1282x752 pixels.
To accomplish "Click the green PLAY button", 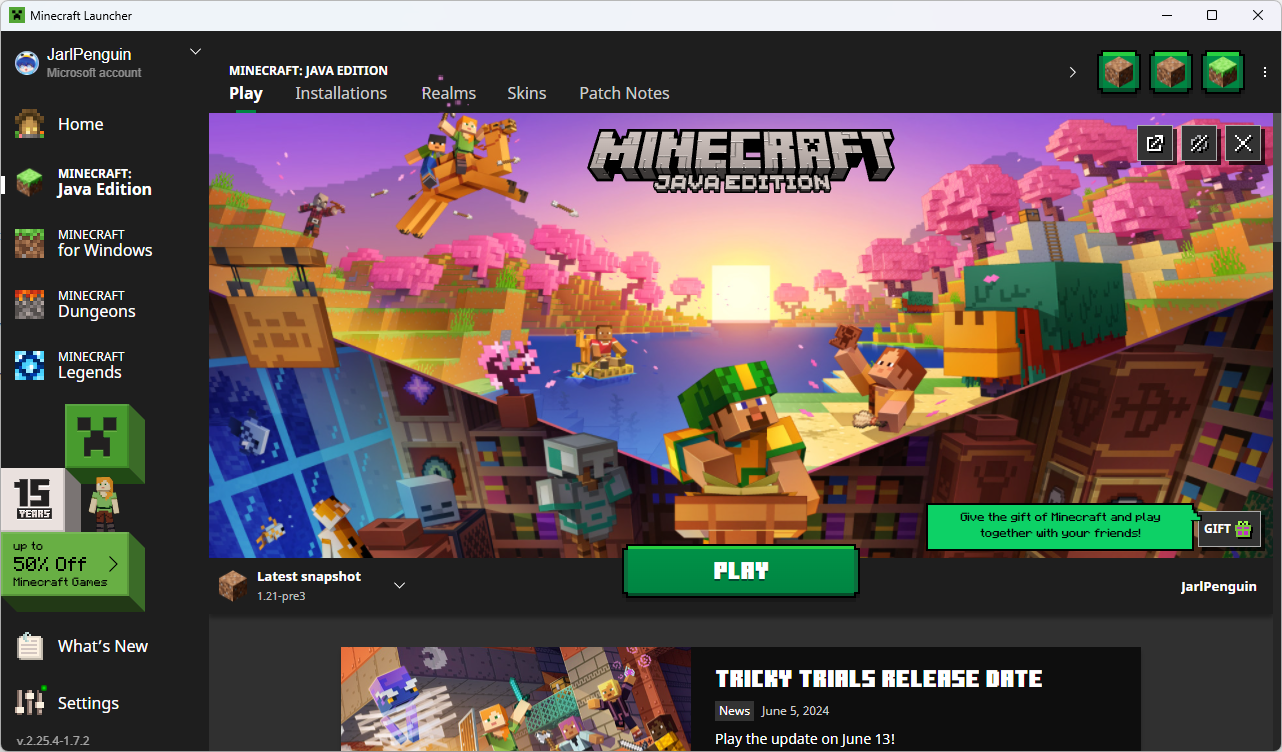I will click(741, 571).
